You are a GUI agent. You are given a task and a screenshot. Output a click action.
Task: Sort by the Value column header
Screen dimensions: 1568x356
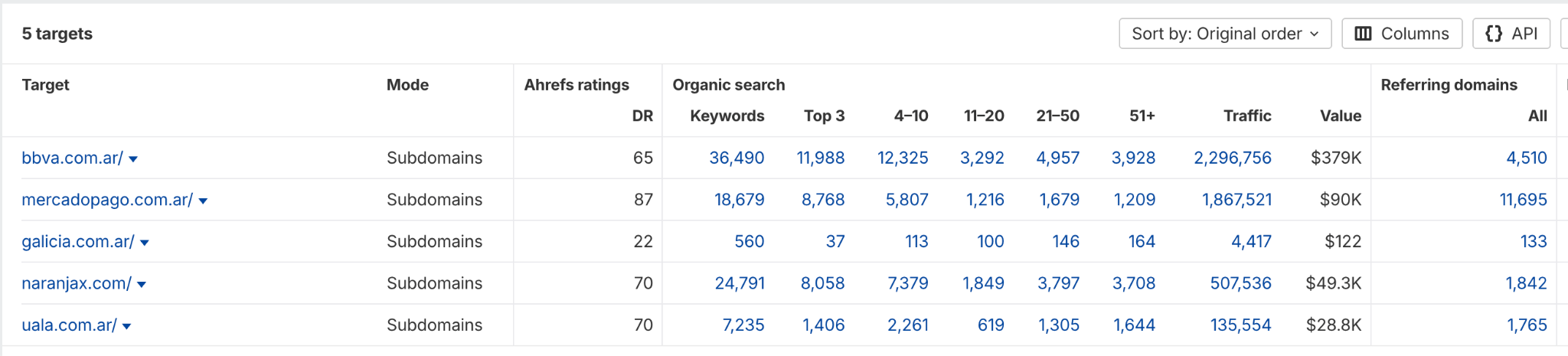coord(1340,116)
